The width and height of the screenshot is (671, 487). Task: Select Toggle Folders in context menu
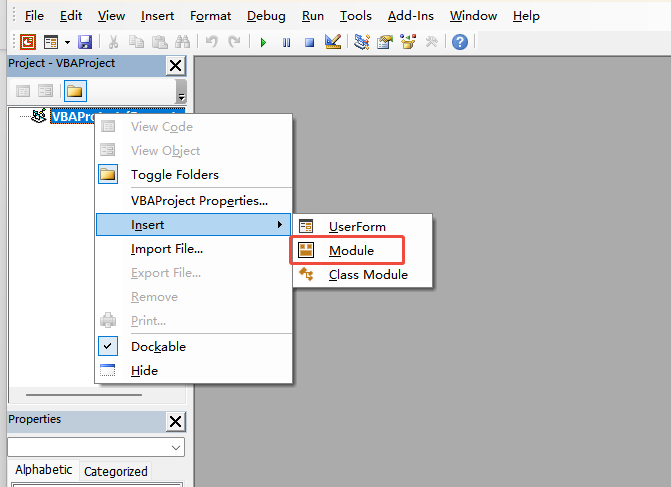tap(174, 175)
